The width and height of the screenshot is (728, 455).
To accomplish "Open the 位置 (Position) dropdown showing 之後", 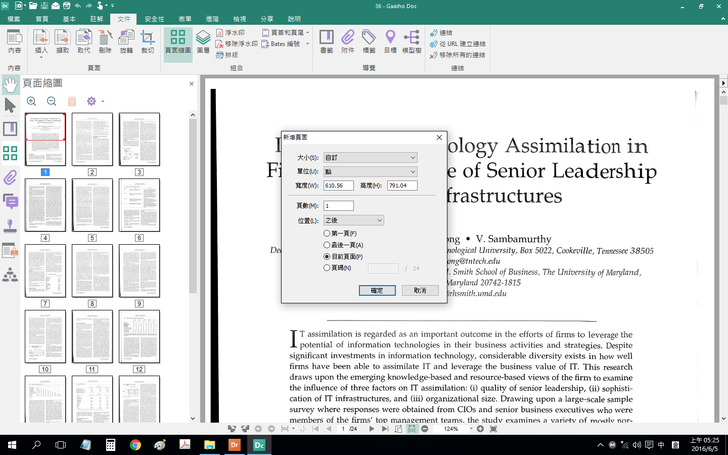I will [x=353, y=220].
